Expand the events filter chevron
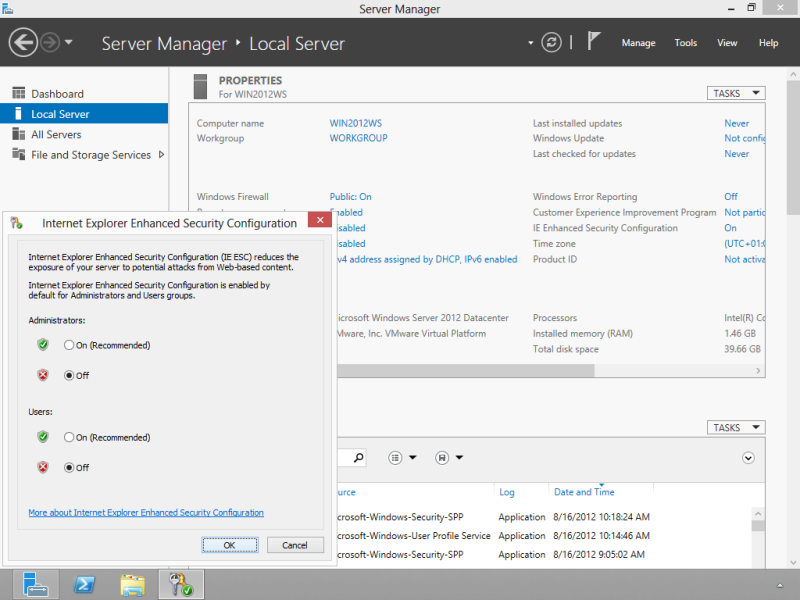 [748, 458]
